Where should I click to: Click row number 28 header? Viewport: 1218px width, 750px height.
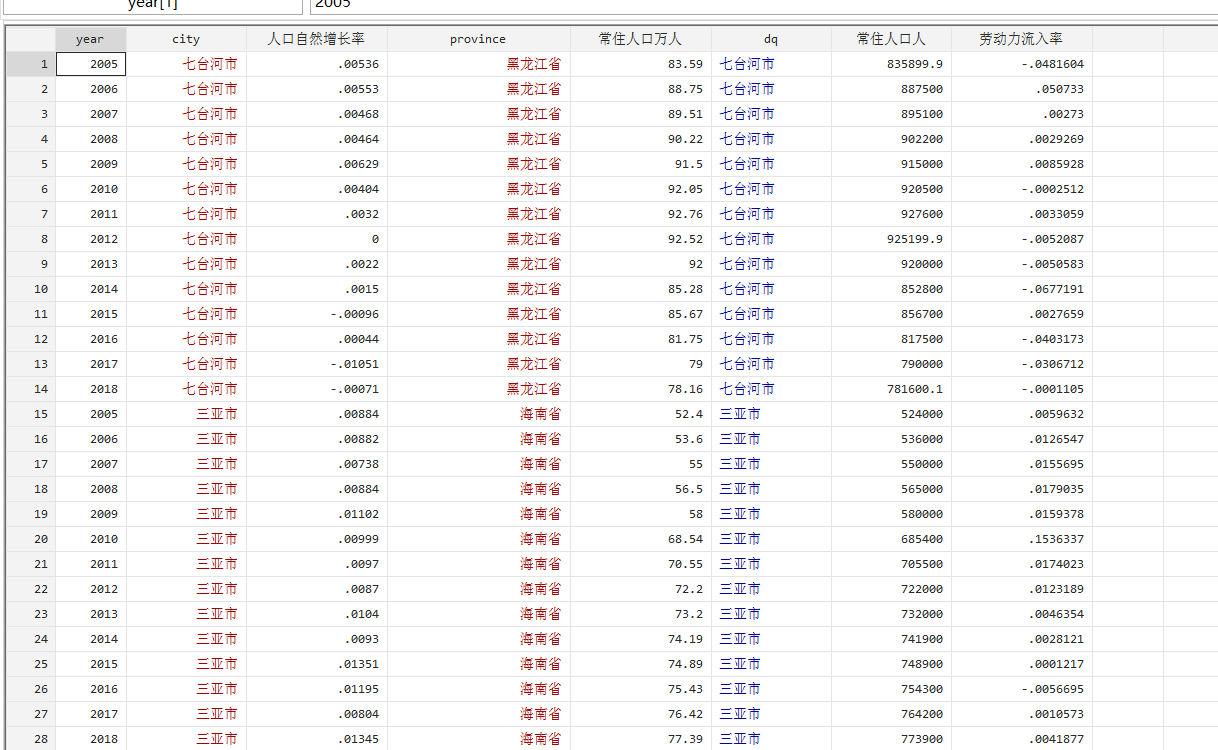pos(31,739)
